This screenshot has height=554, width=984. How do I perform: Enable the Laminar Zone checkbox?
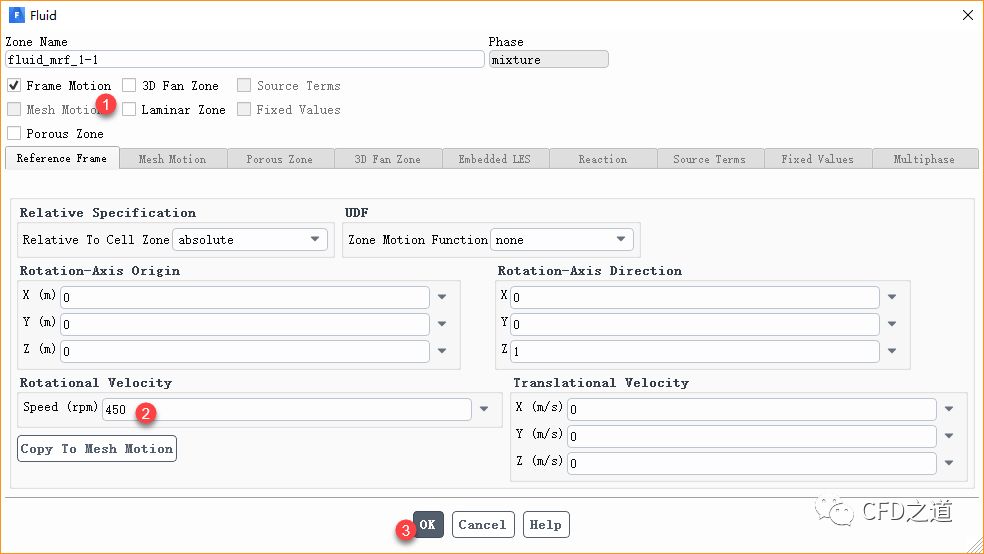129,110
